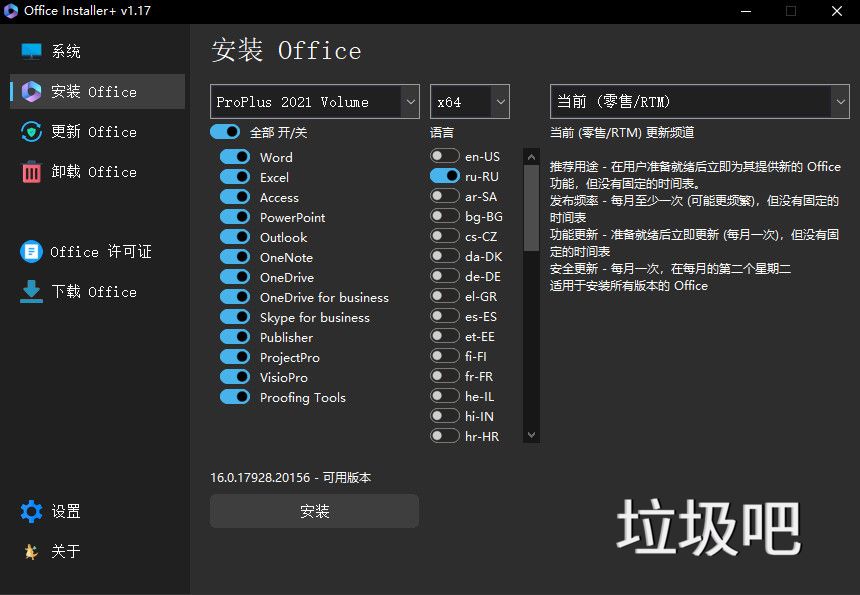Viewport: 860px width, 595px height.
Task: Open the ProPlus 2021 Volume product dropdown
Action: pyautogui.click(x=314, y=101)
